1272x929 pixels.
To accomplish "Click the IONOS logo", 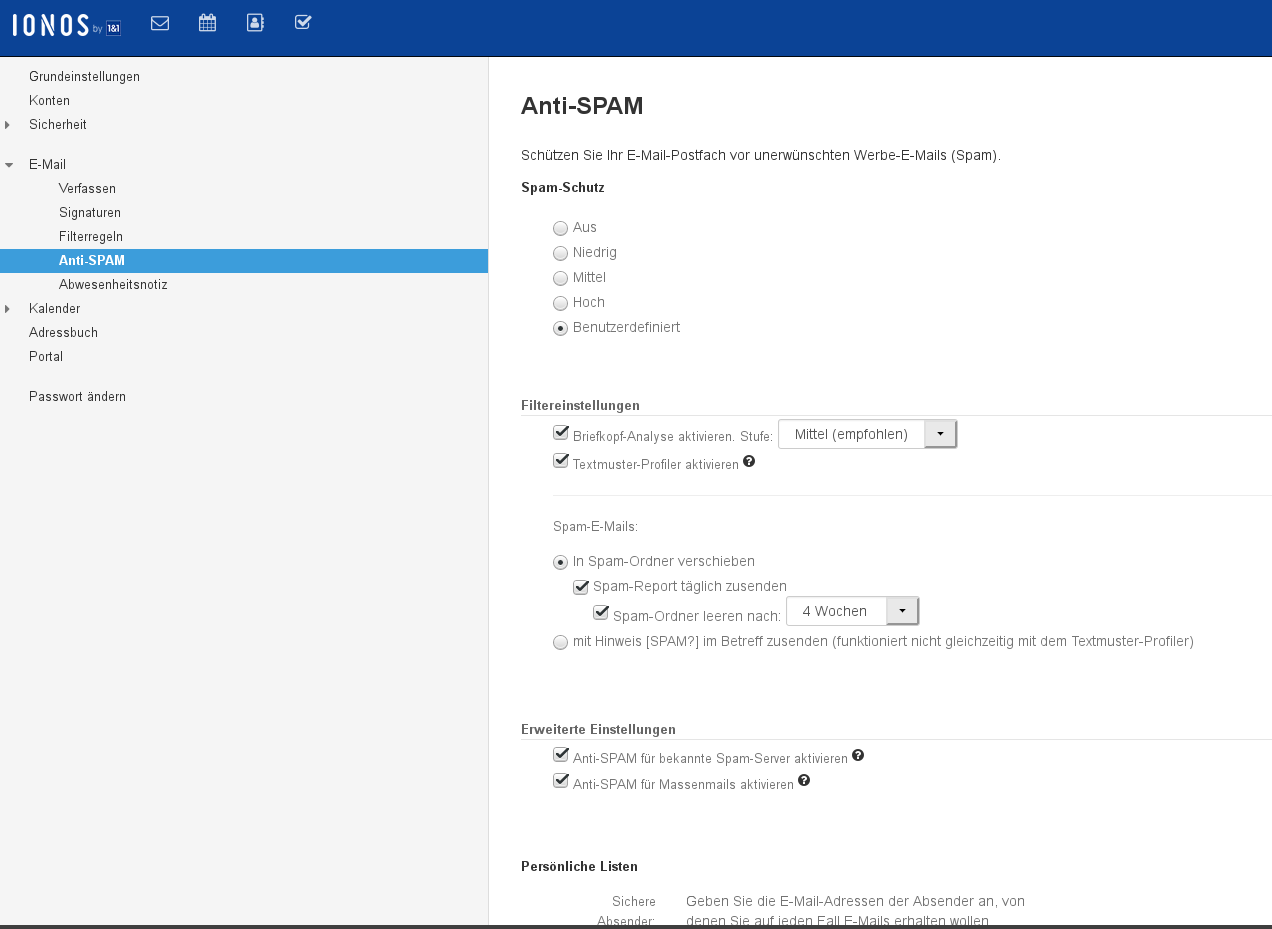I will pos(67,26).
